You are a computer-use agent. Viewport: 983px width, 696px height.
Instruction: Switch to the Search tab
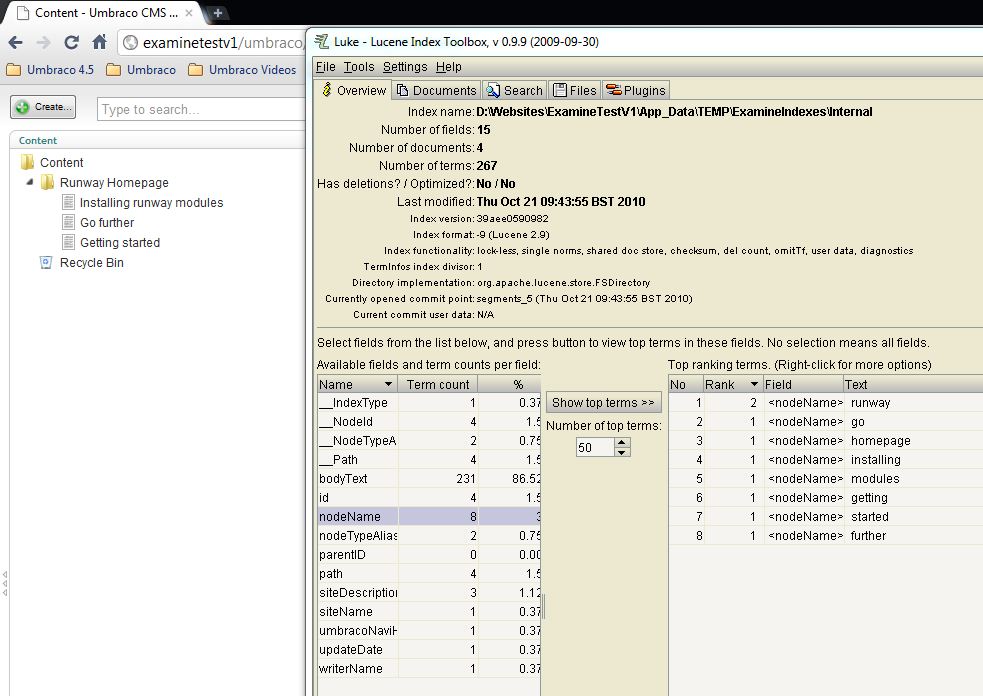tap(514, 90)
